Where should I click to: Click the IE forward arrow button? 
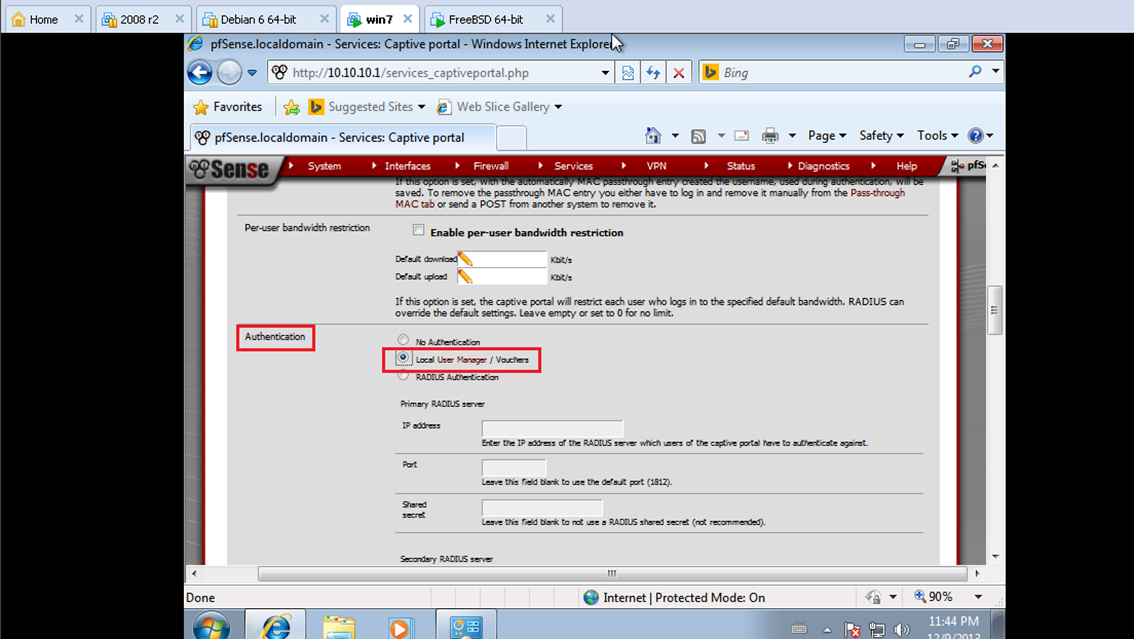point(229,72)
